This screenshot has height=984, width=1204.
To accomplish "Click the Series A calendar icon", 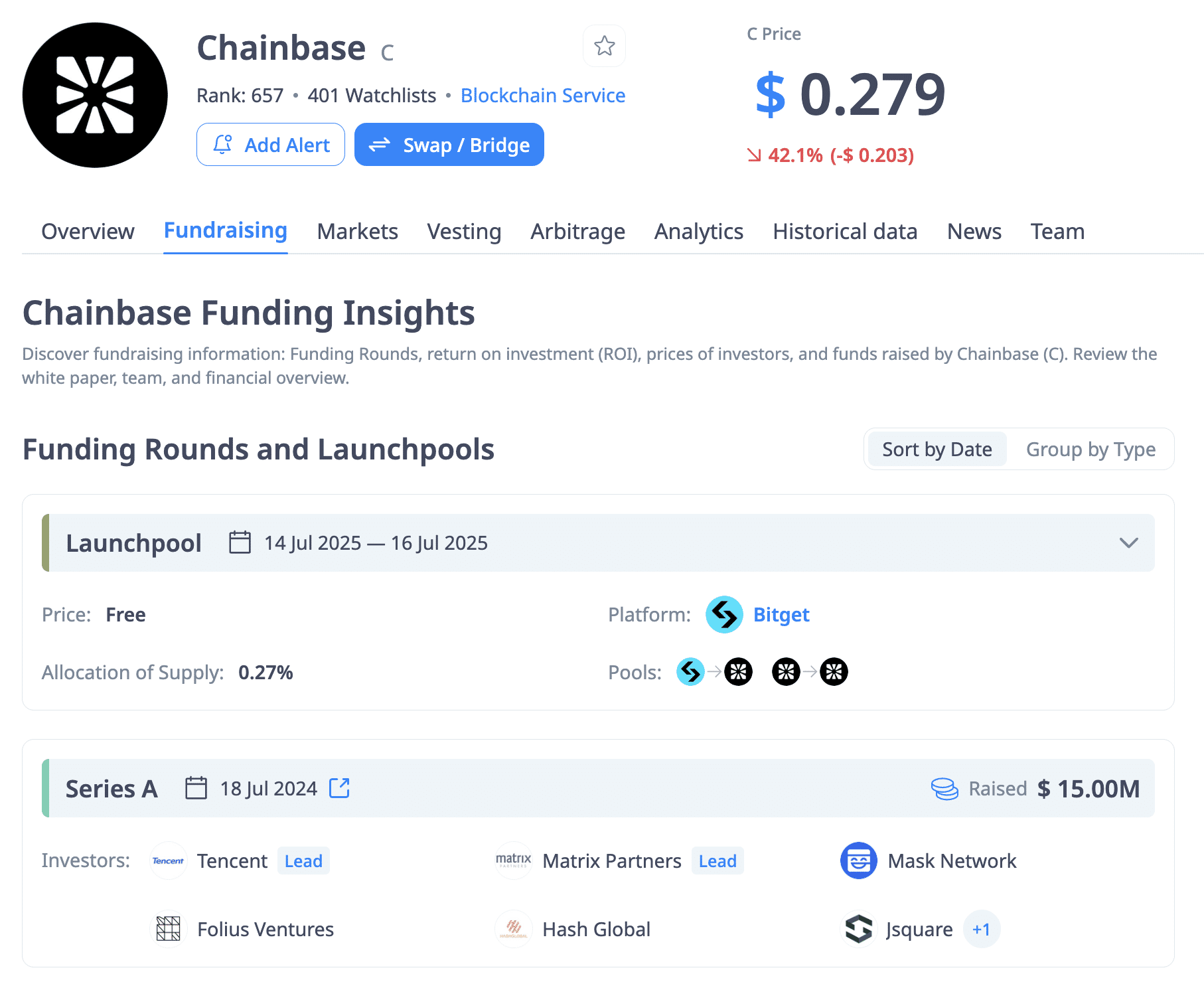I will [196, 788].
